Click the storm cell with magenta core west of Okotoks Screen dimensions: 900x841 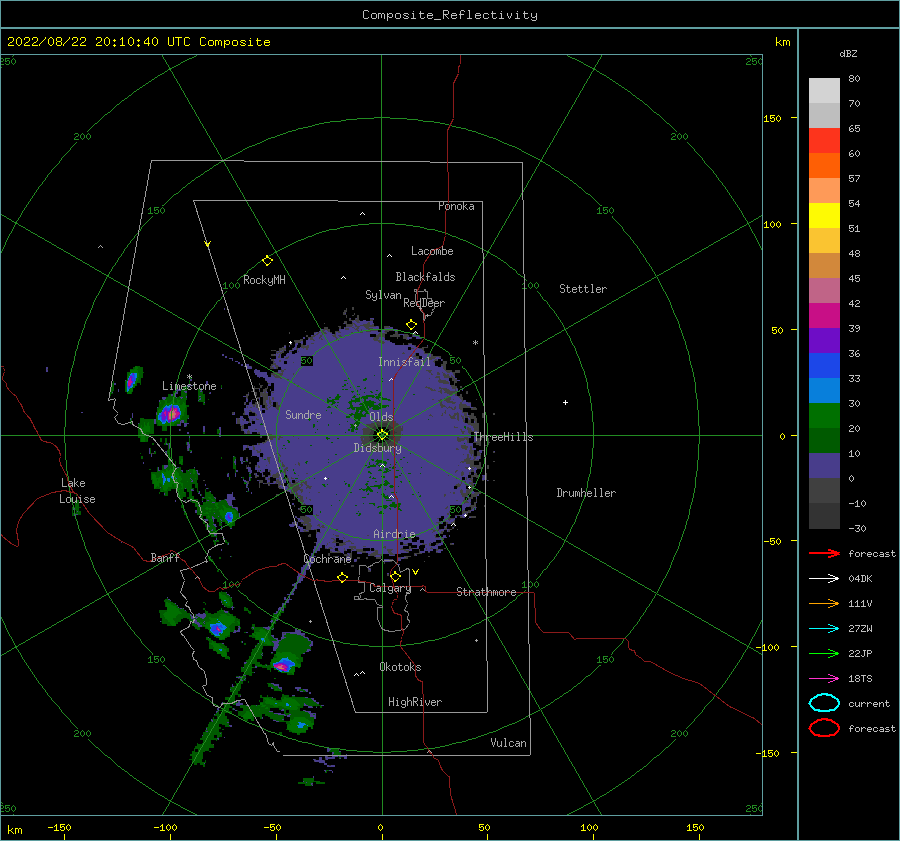point(282,666)
